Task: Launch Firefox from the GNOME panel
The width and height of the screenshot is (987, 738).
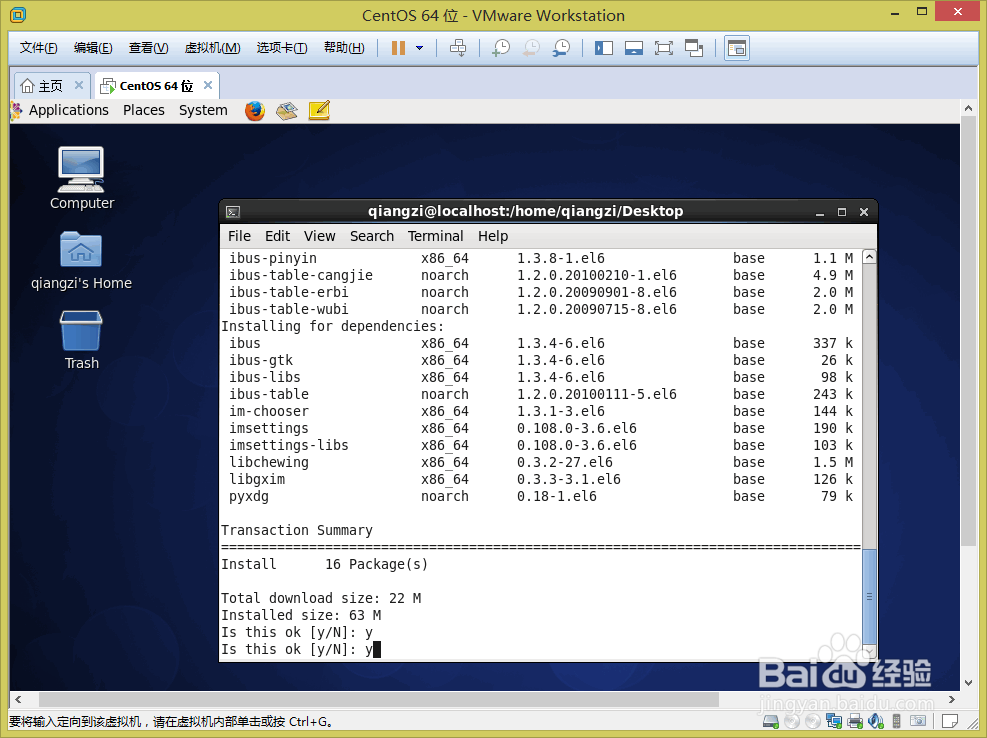Action: 254,111
